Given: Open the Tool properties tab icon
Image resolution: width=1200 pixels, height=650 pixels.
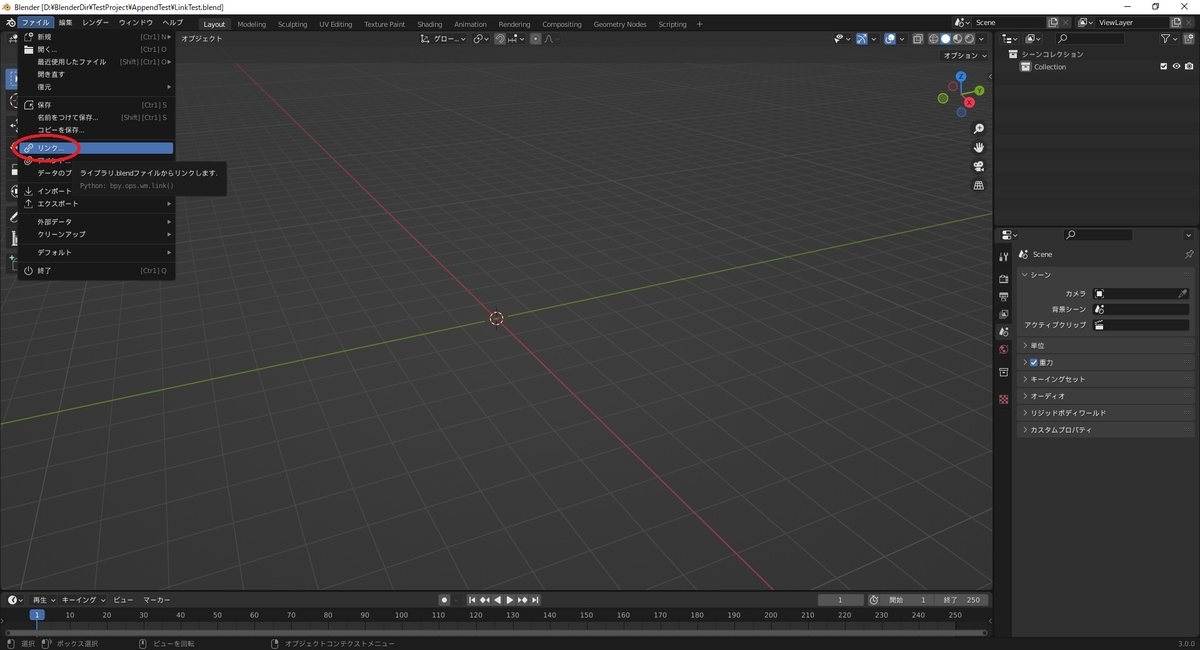Looking at the screenshot, I should 1003,256.
